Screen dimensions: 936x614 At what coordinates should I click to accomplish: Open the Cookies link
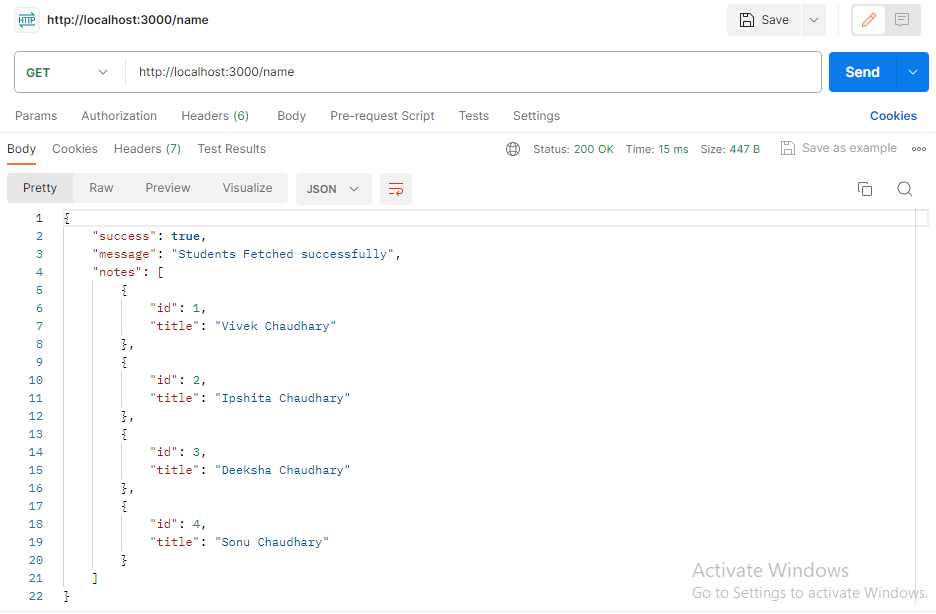(893, 116)
